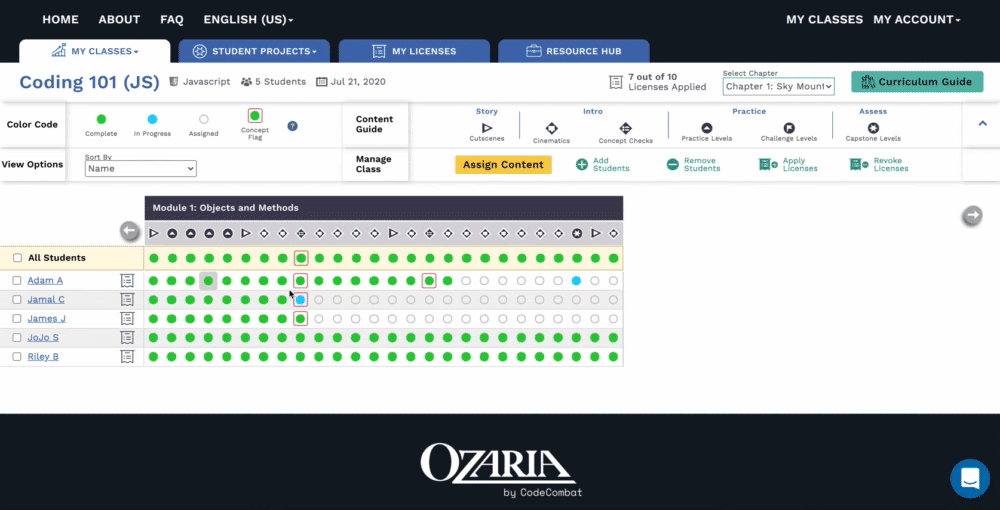1000x510 pixels.
Task: Tick the checkbox for Riley B
Action: [x=17, y=356]
